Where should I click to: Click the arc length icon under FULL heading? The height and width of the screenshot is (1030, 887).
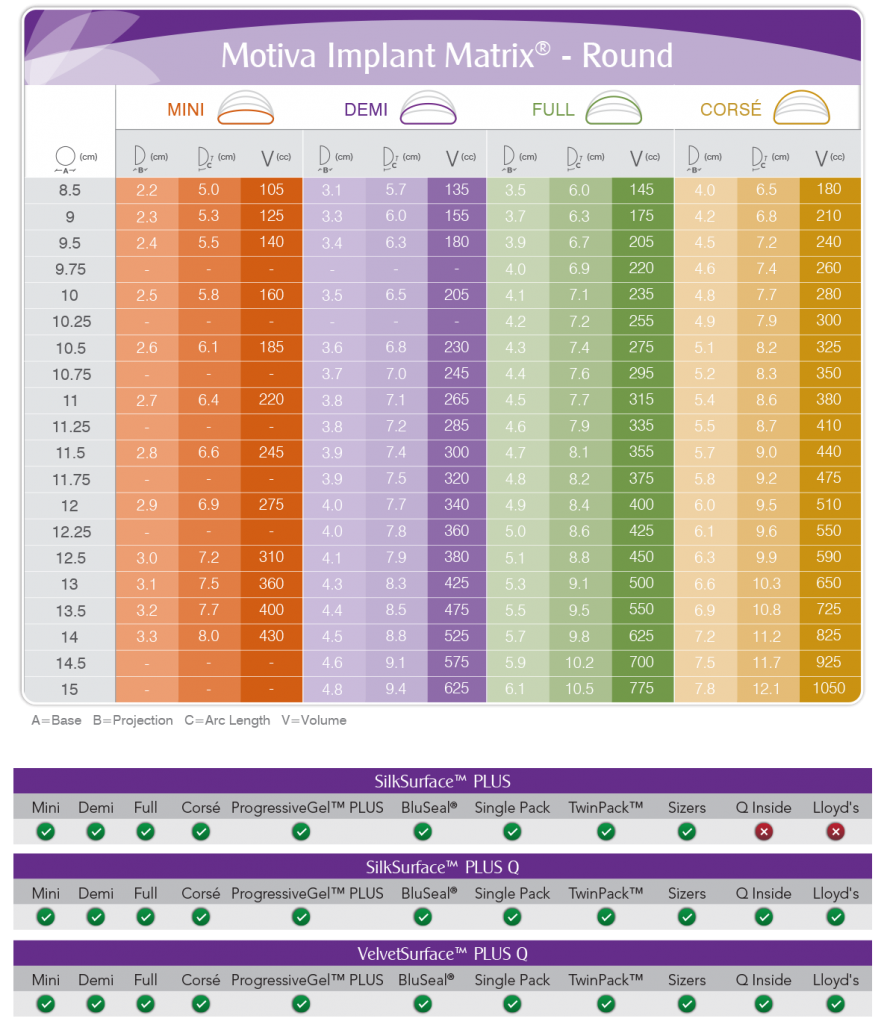pyautogui.click(x=576, y=157)
